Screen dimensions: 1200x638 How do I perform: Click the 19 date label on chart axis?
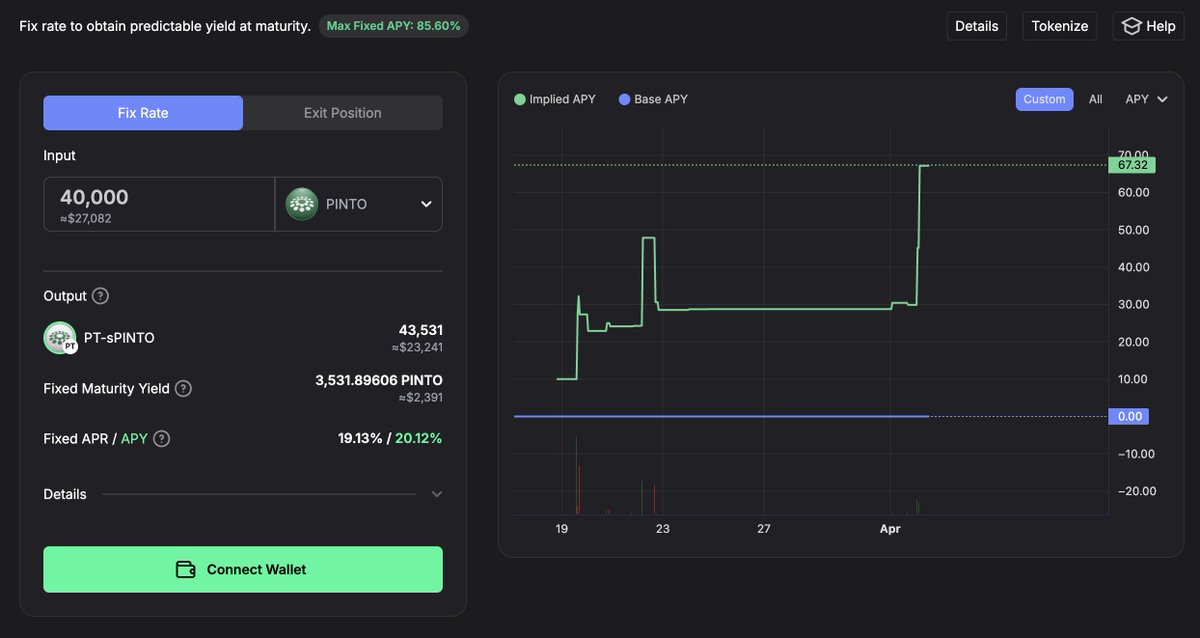pos(562,529)
